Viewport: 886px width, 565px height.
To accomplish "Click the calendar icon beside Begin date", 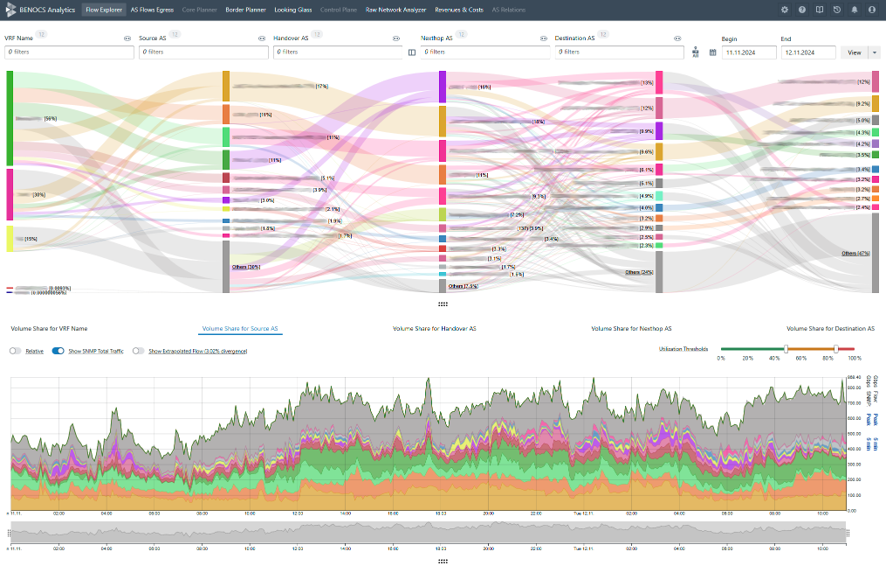I will click(x=713, y=52).
